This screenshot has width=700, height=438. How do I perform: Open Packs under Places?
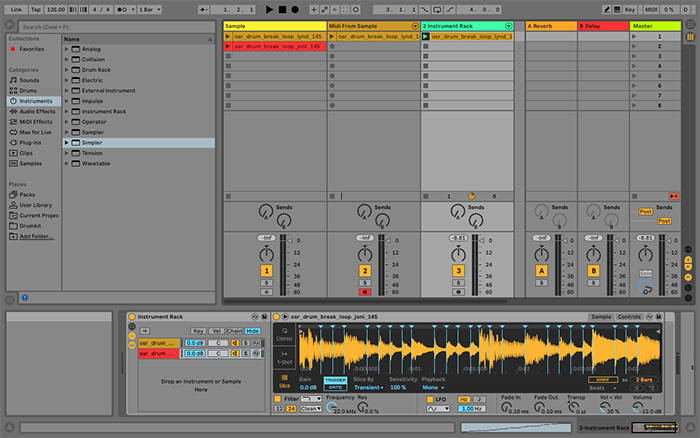(27, 195)
